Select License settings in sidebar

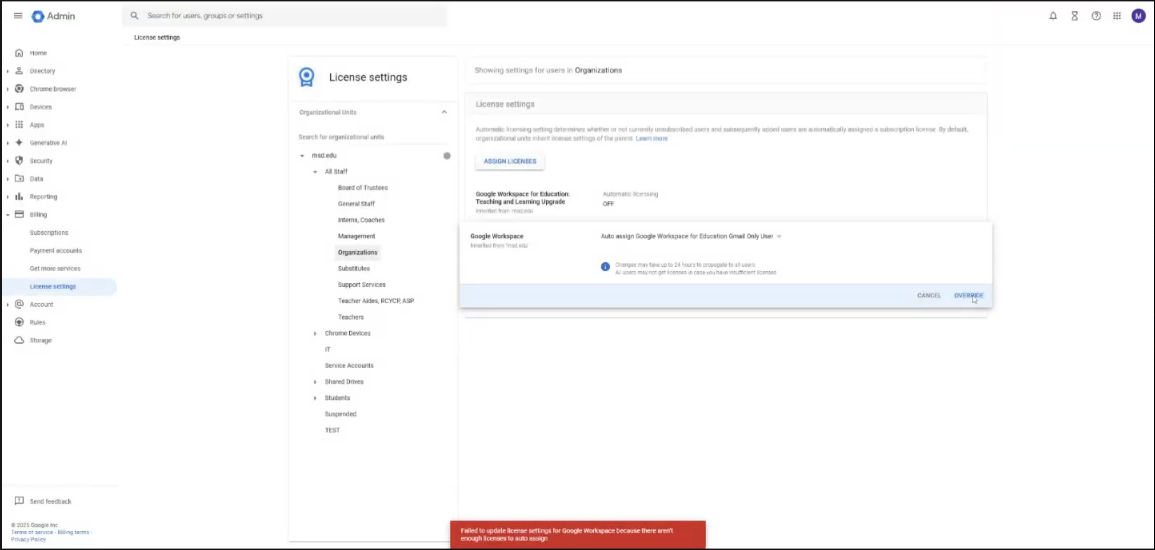(60, 286)
